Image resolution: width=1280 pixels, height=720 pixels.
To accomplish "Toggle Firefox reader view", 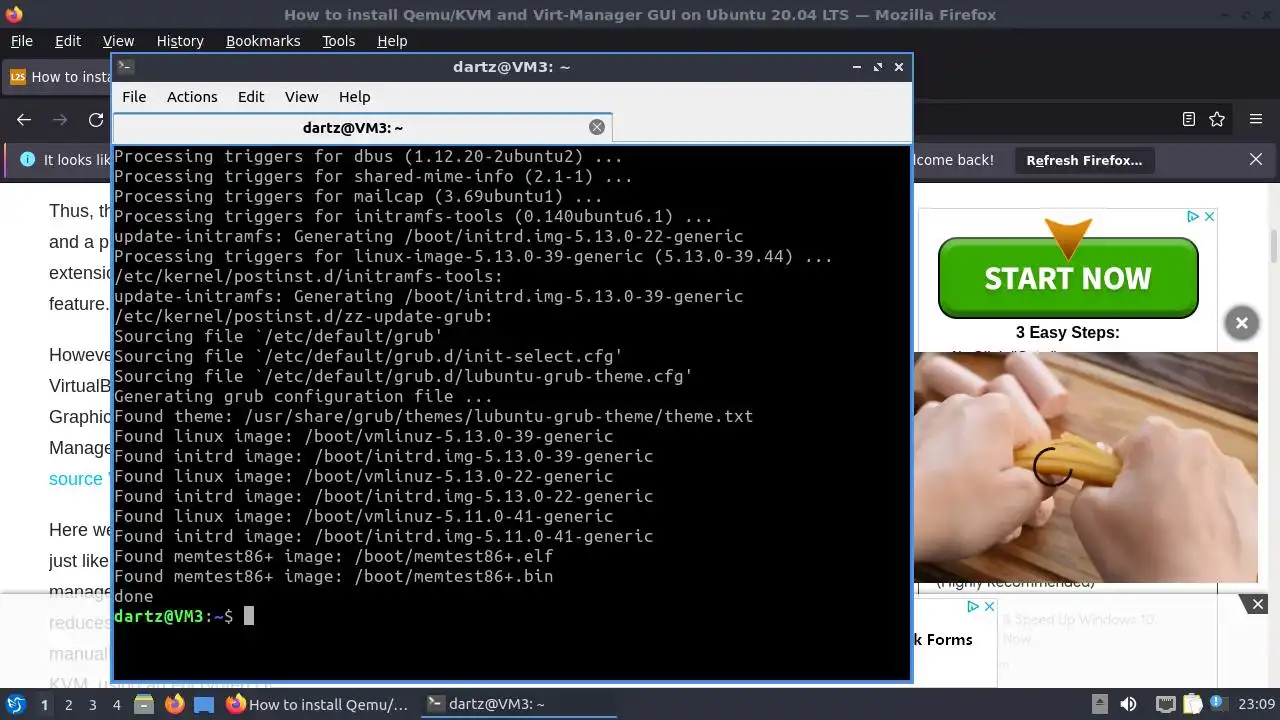I will [x=1189, y=119].
